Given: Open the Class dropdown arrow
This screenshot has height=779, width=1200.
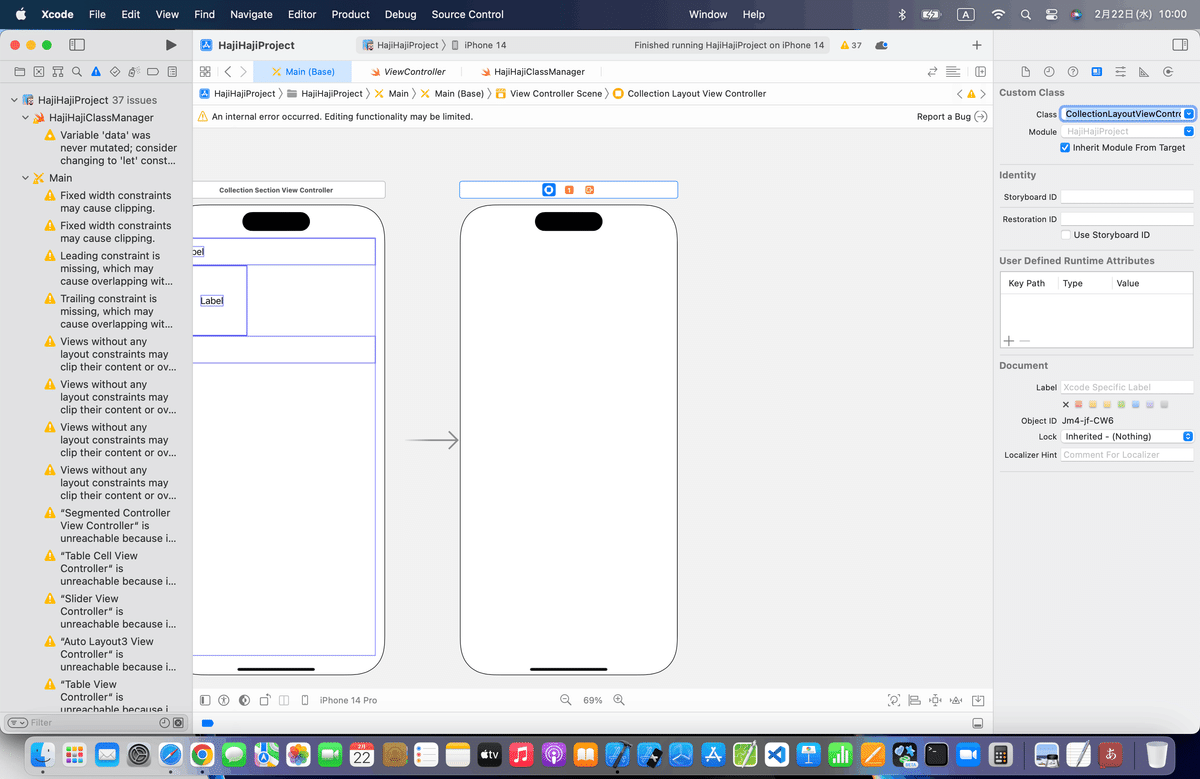Looking at the screenshot, I should click(1188, 114).
